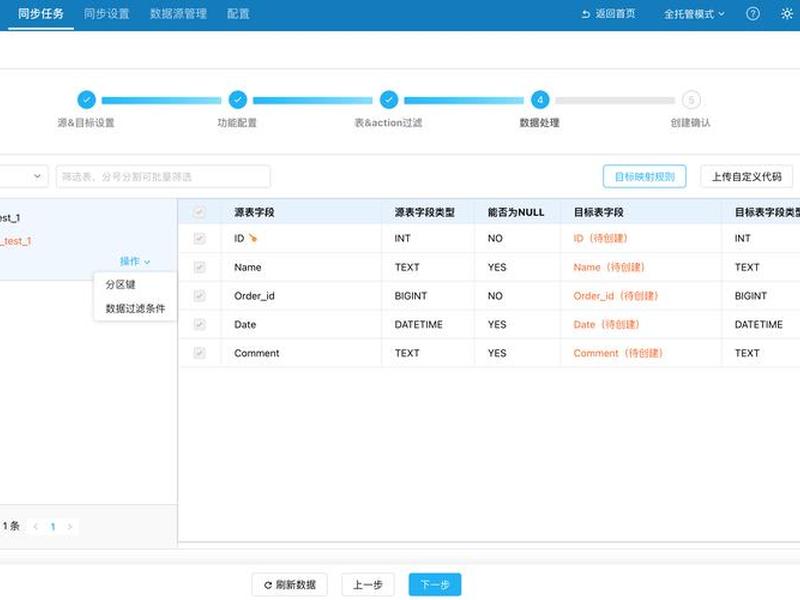Click the 目标映射规则 button
Screen dimensions: 800x600
644,177
